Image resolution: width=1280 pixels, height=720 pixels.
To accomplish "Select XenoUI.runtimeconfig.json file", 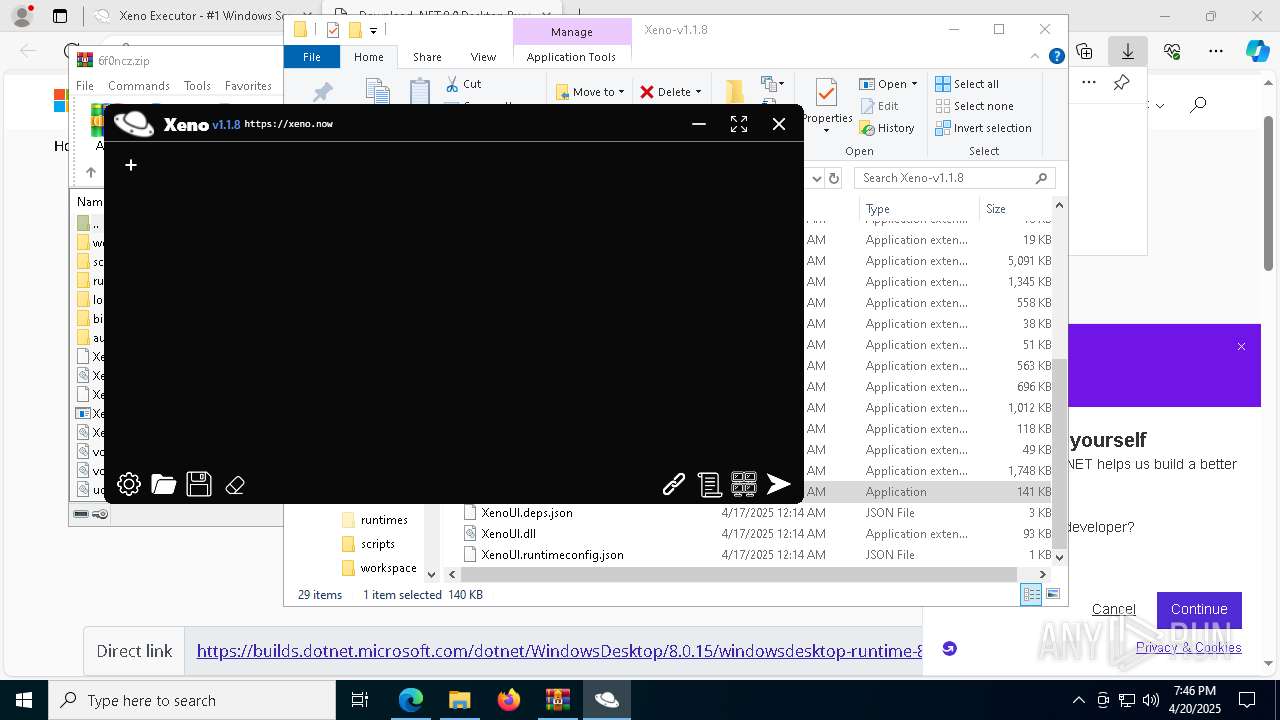I will [x=552, y=555].
